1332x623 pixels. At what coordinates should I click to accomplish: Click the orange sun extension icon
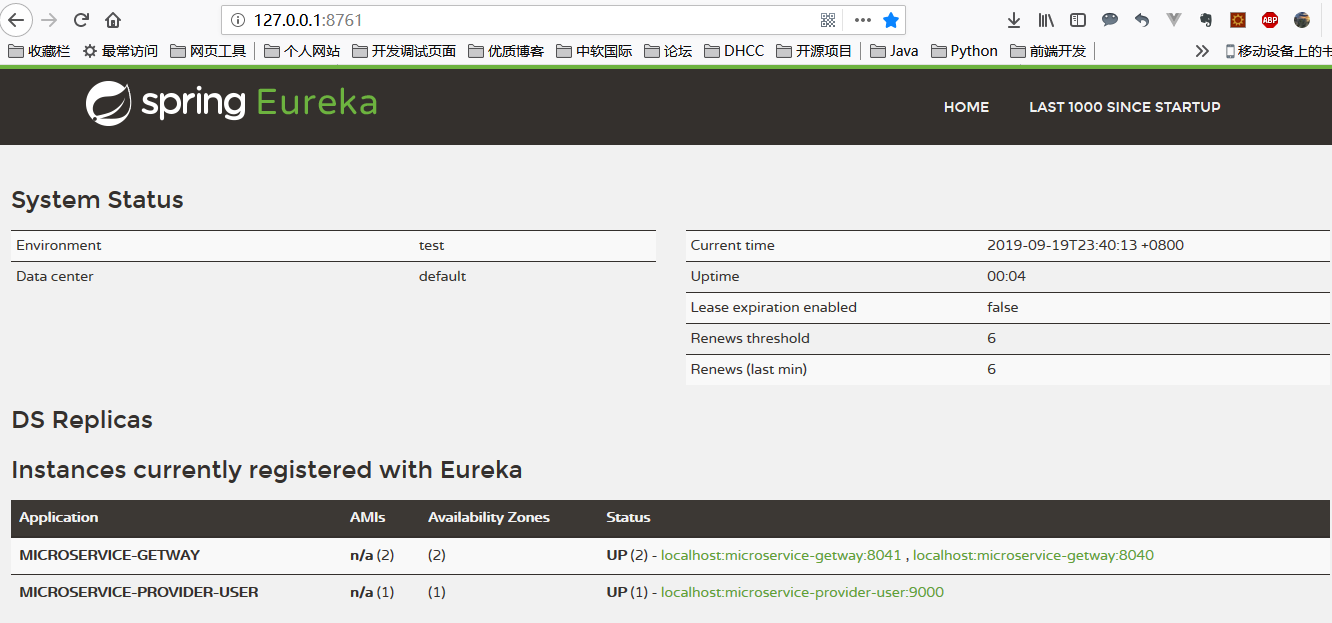click(1238, 20)
